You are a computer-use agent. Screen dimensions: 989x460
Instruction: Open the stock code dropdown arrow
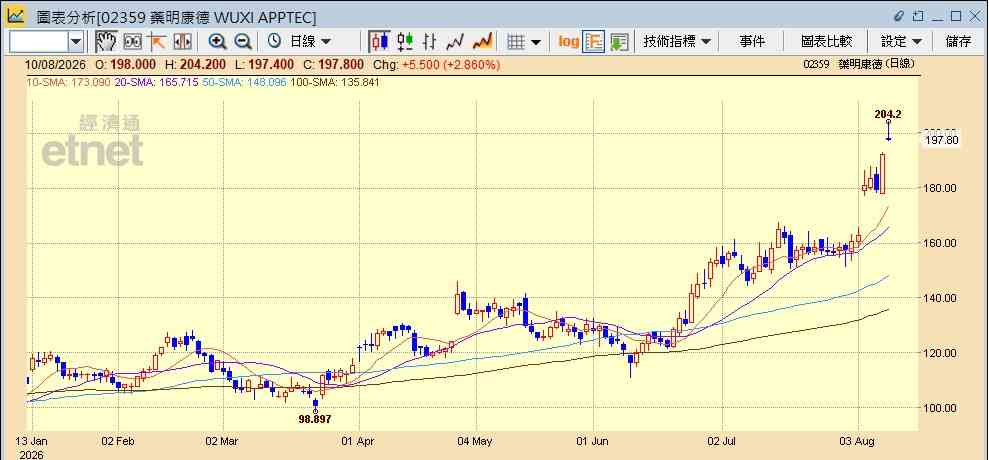(76, 42)
